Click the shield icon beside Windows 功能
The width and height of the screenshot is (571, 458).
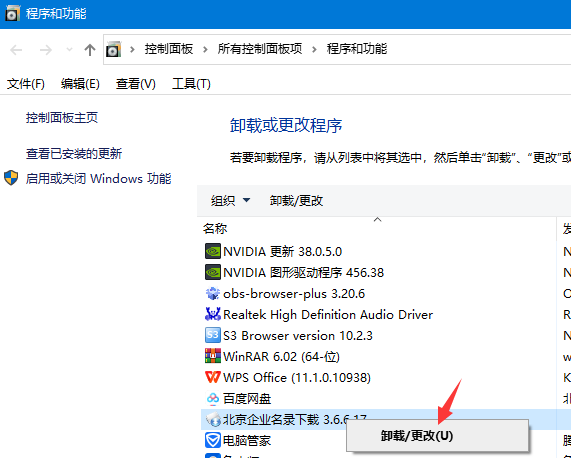pos(11,178)
